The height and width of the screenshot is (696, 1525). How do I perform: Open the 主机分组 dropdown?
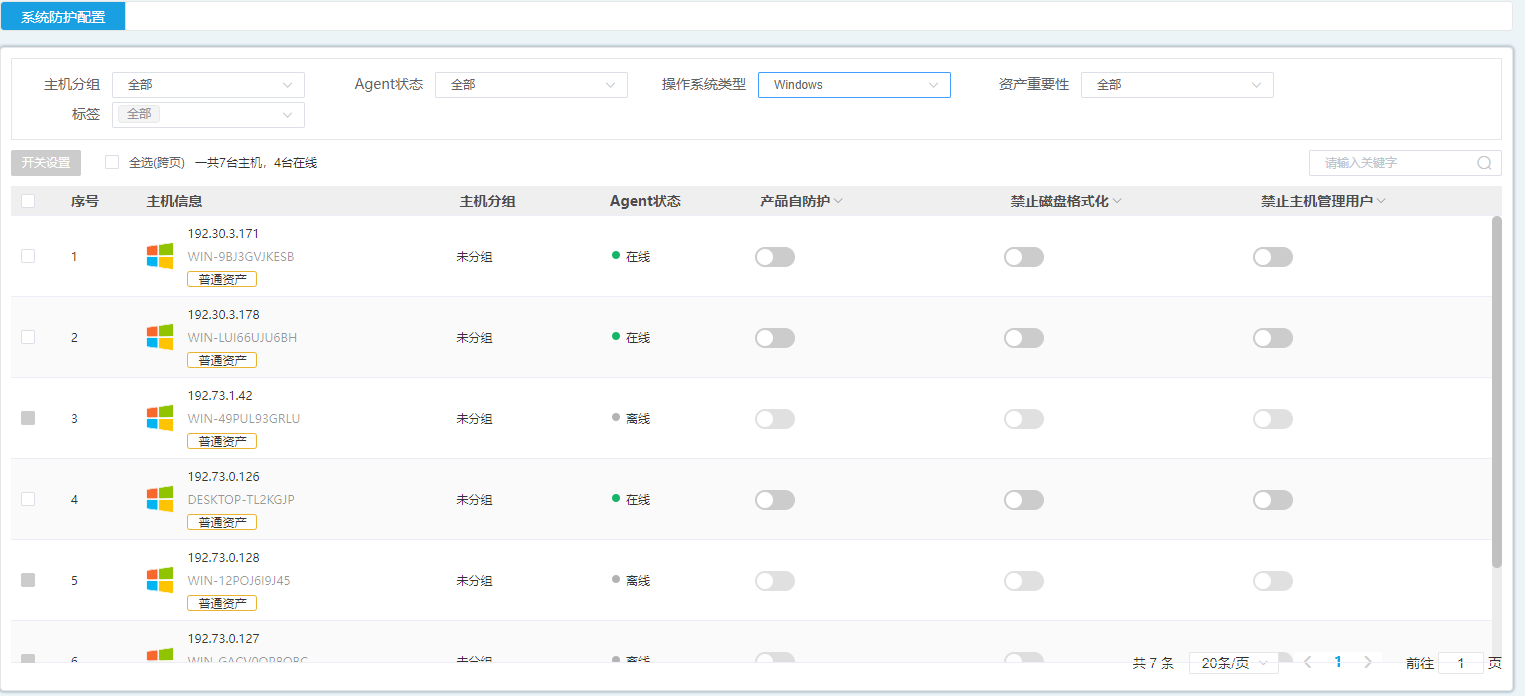[x=208, y=85]
